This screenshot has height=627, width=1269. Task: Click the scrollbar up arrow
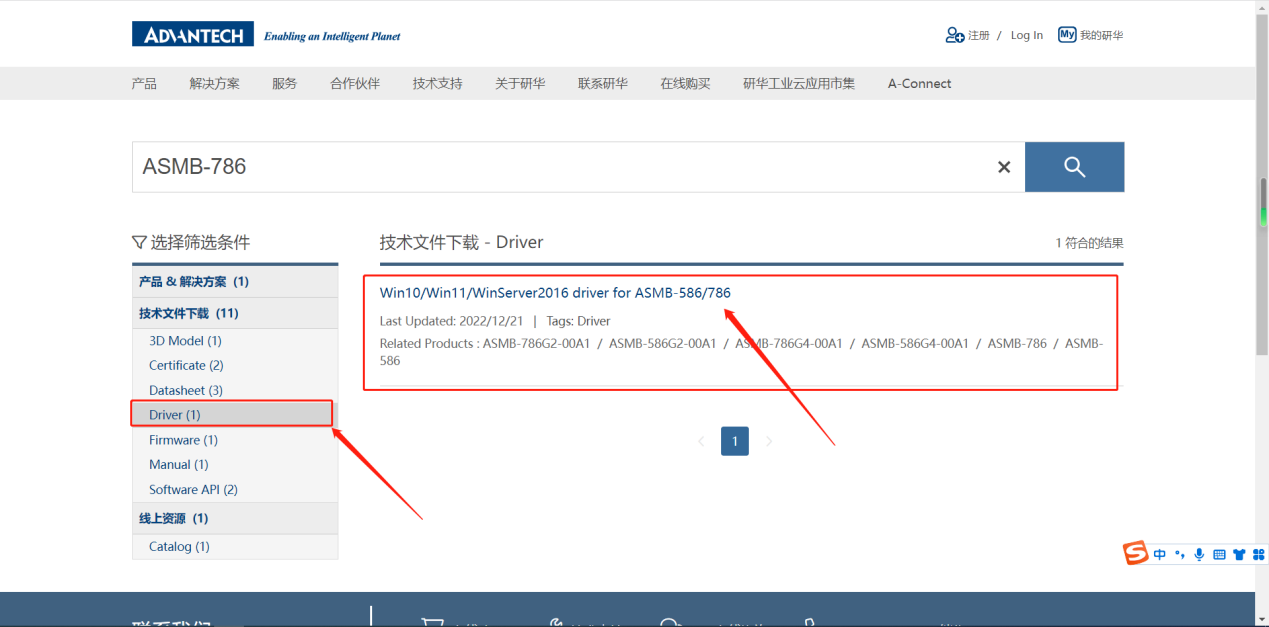click(1262, 7)
